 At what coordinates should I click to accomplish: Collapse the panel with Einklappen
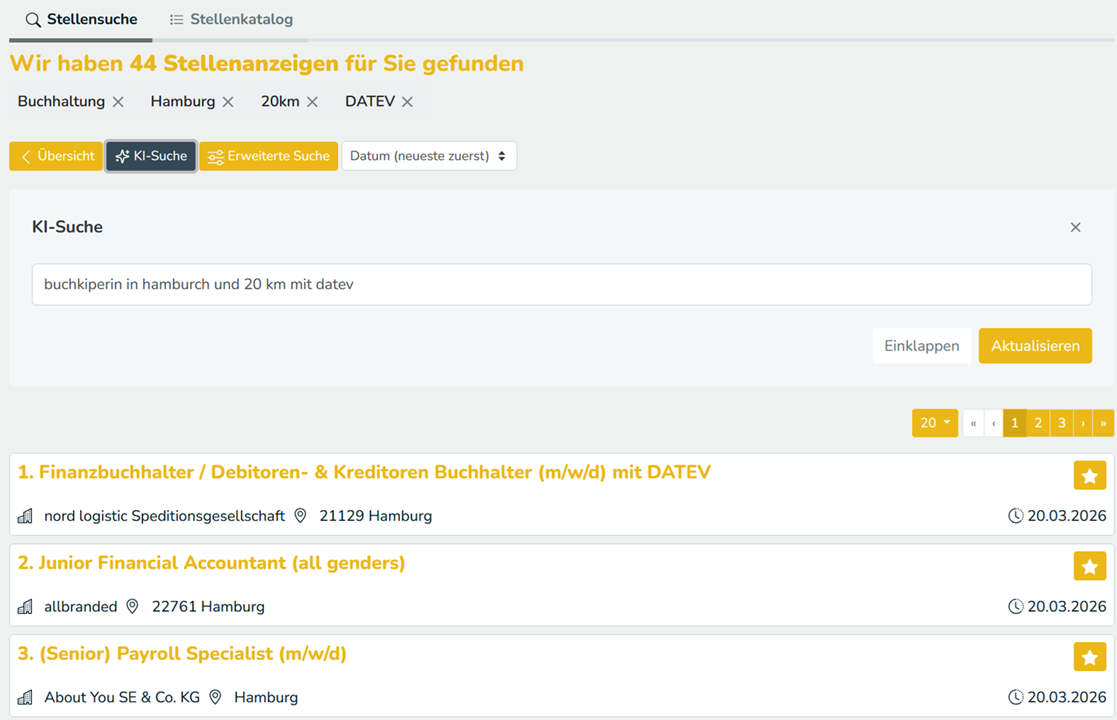(921, 346)
